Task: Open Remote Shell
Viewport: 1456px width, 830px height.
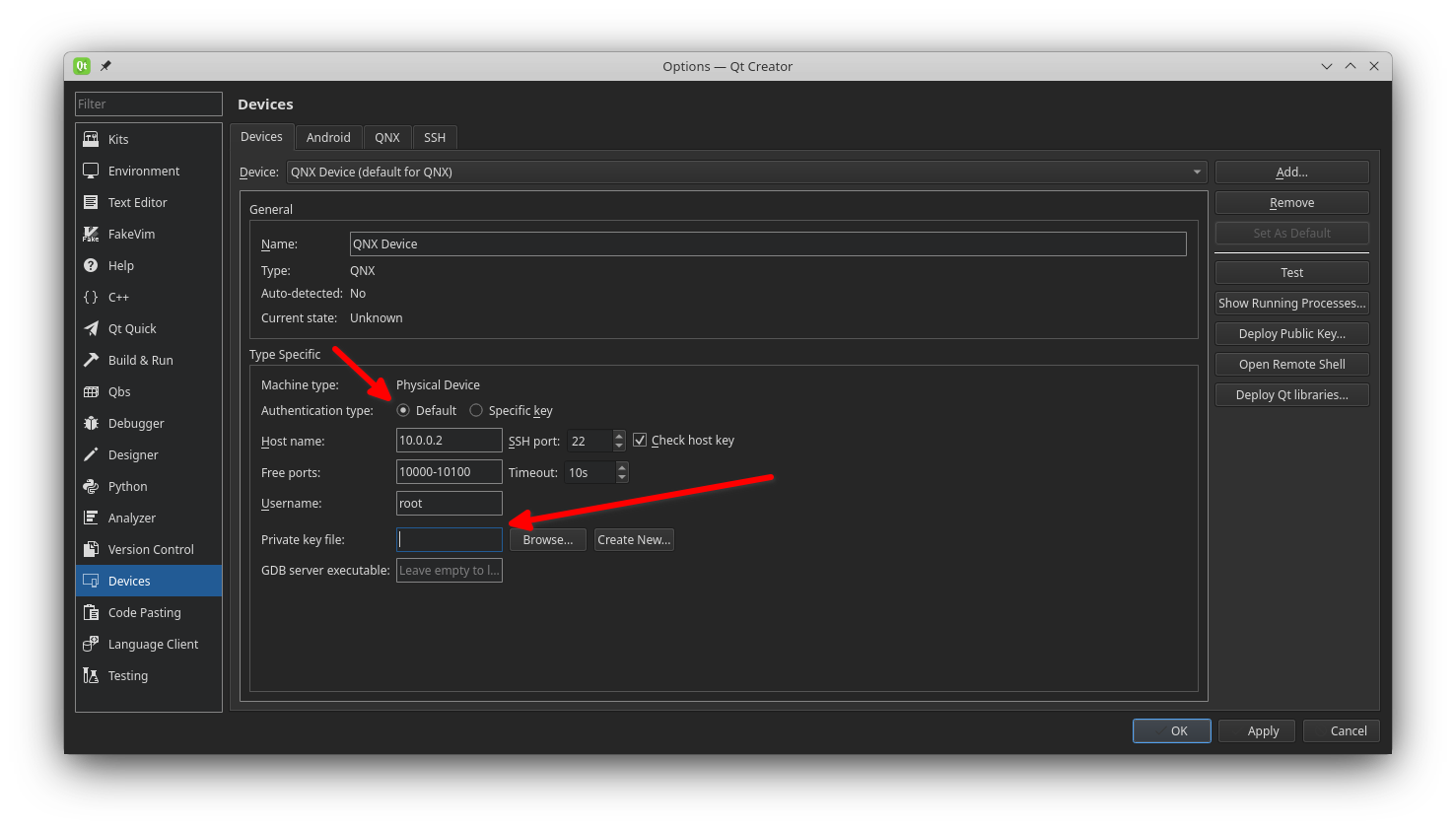Action: click(1291, 364)
